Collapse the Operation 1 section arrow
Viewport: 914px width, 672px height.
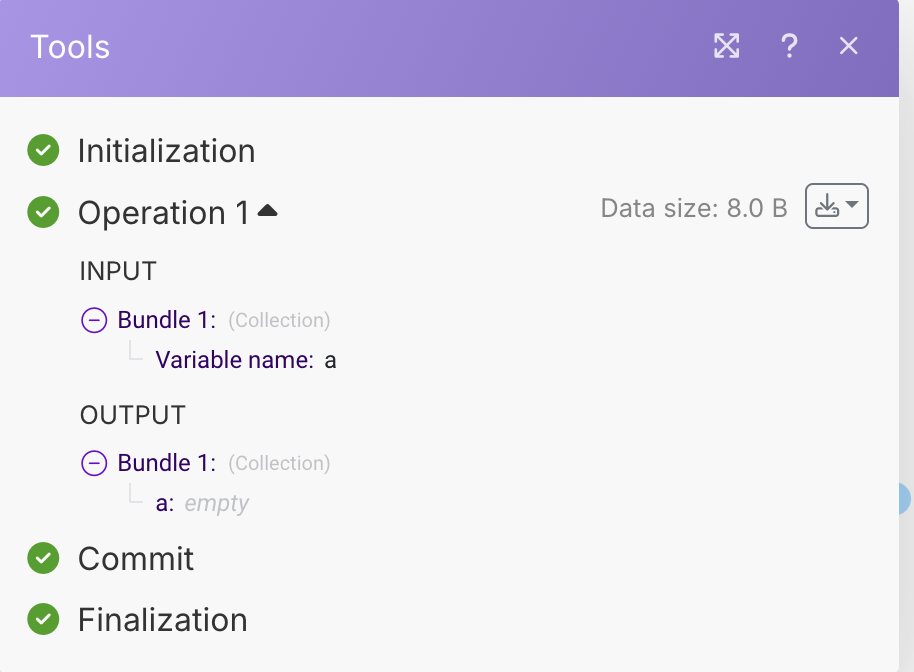point(267,211)
